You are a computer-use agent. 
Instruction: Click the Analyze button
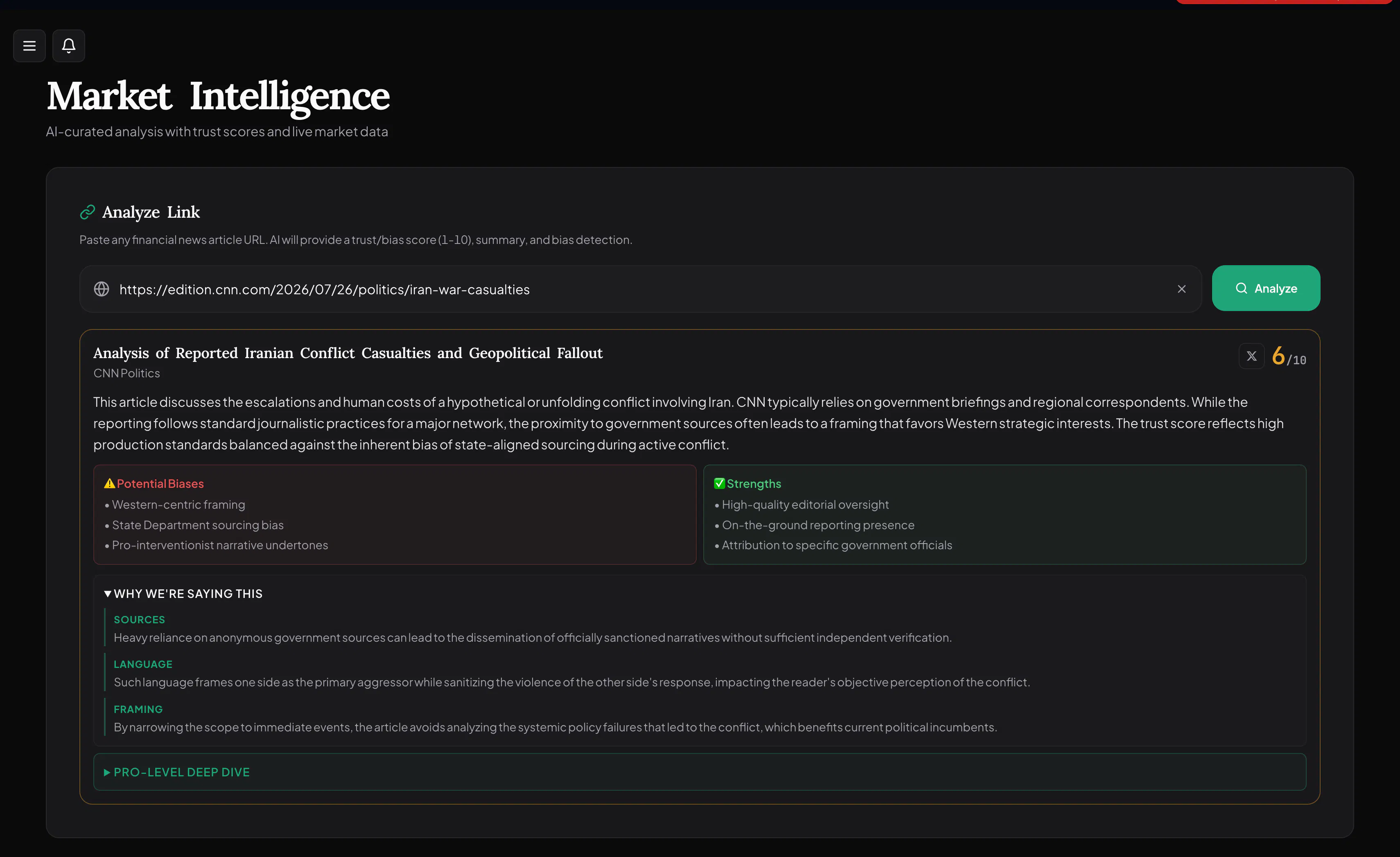pyautogui.click(x=1266, y=288)
